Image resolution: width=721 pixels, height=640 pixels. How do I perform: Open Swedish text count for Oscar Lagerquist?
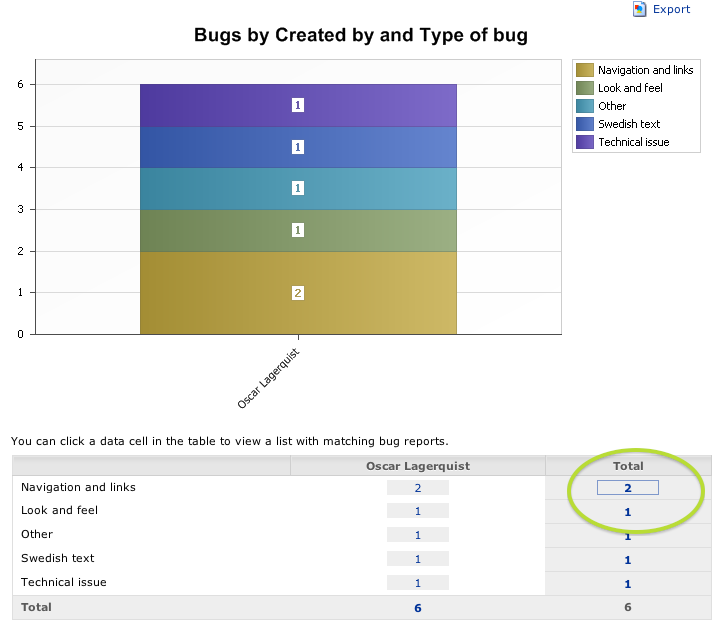click(418, 559)
